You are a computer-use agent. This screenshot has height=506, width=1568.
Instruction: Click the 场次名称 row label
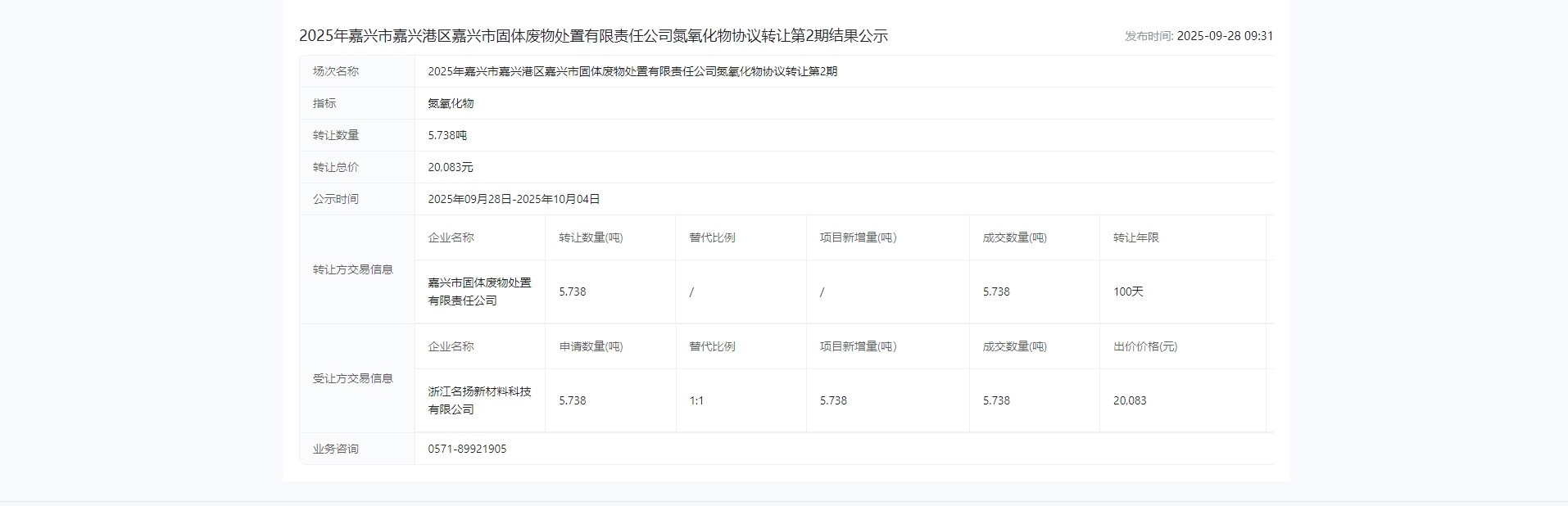tap(336, 71)
